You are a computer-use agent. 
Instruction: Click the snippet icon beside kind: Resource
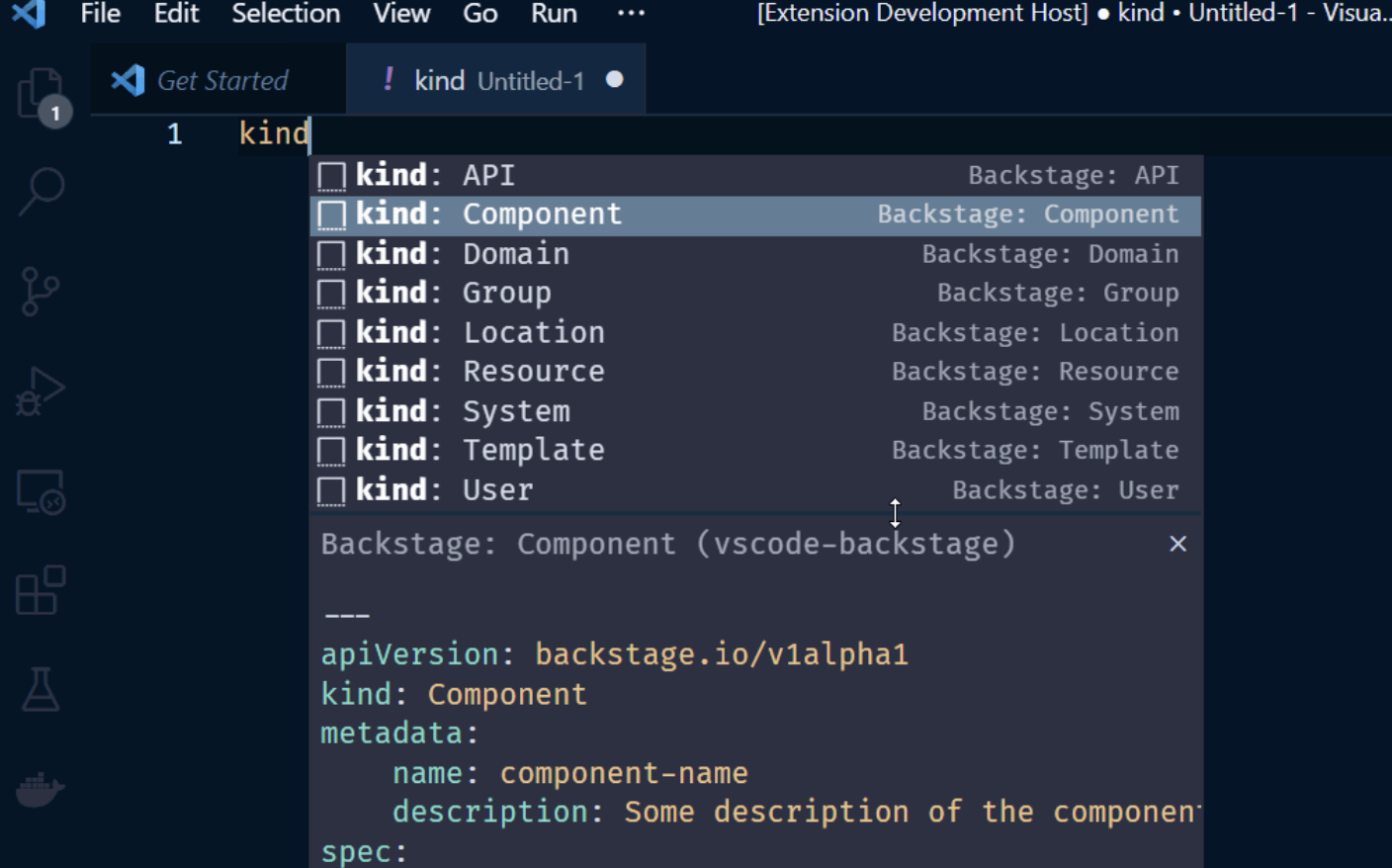point(331,373)
